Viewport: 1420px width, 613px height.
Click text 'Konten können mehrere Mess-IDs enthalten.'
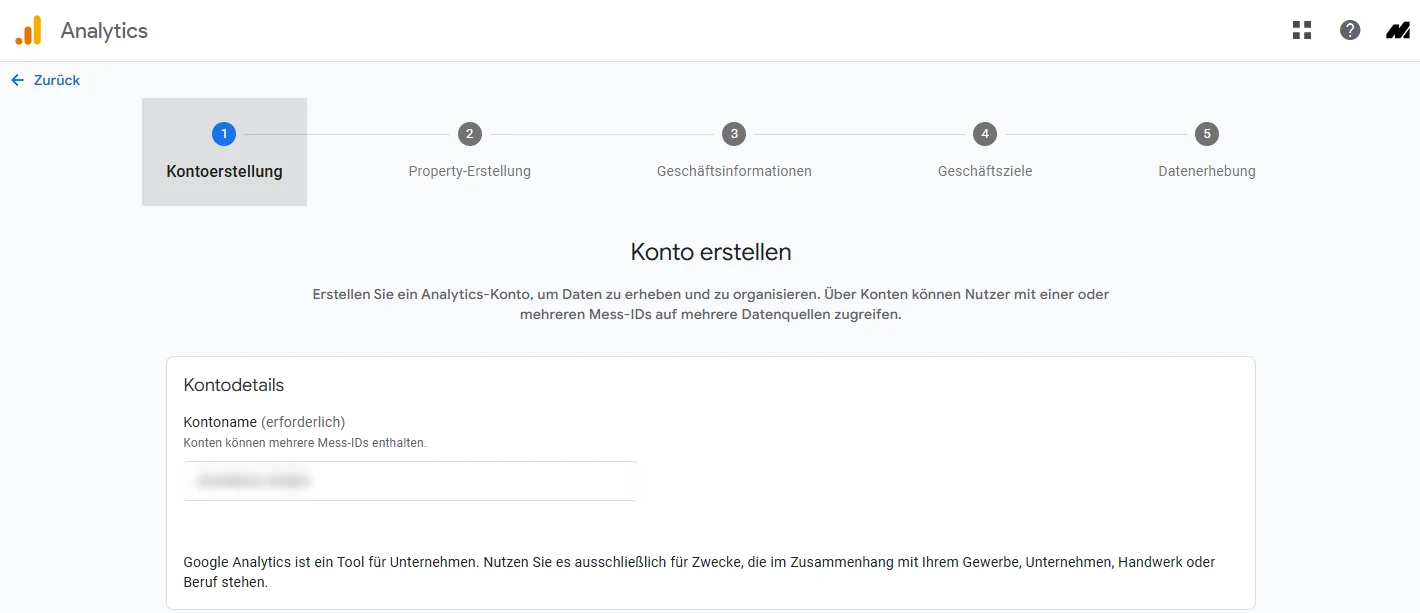(x=305, y=442)
